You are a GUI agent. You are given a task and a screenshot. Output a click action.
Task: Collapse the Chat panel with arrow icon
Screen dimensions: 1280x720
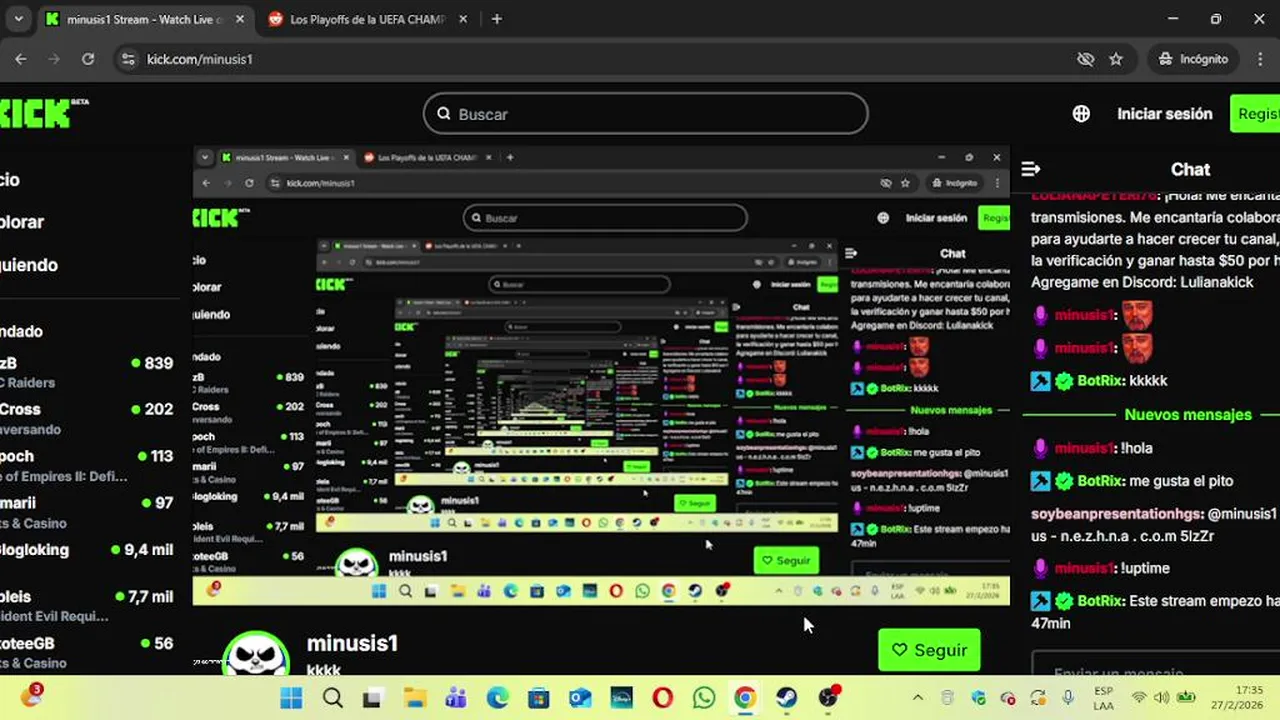[1031, 170]
